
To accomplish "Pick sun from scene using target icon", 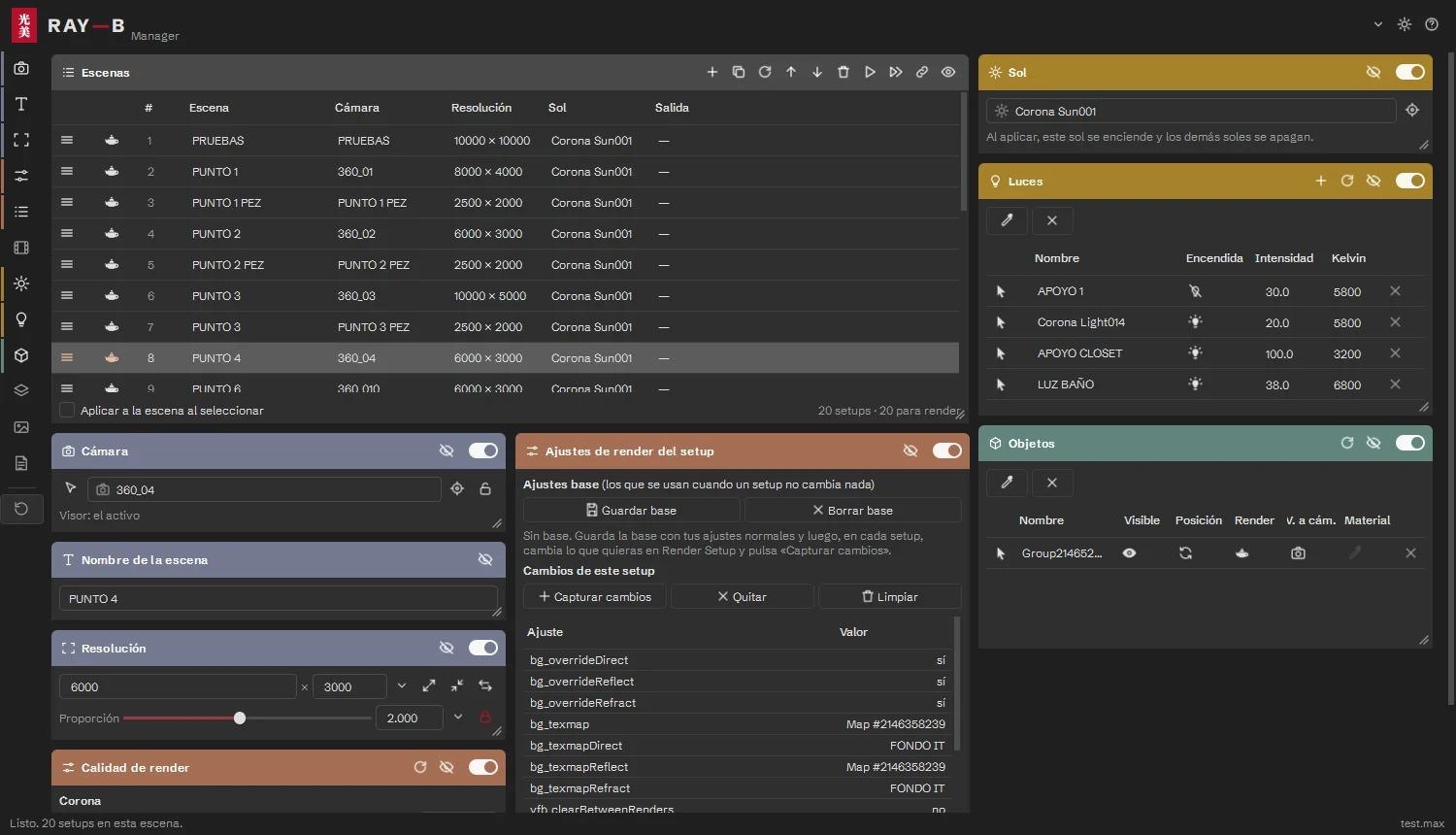I will click(x=1412, y=111).
